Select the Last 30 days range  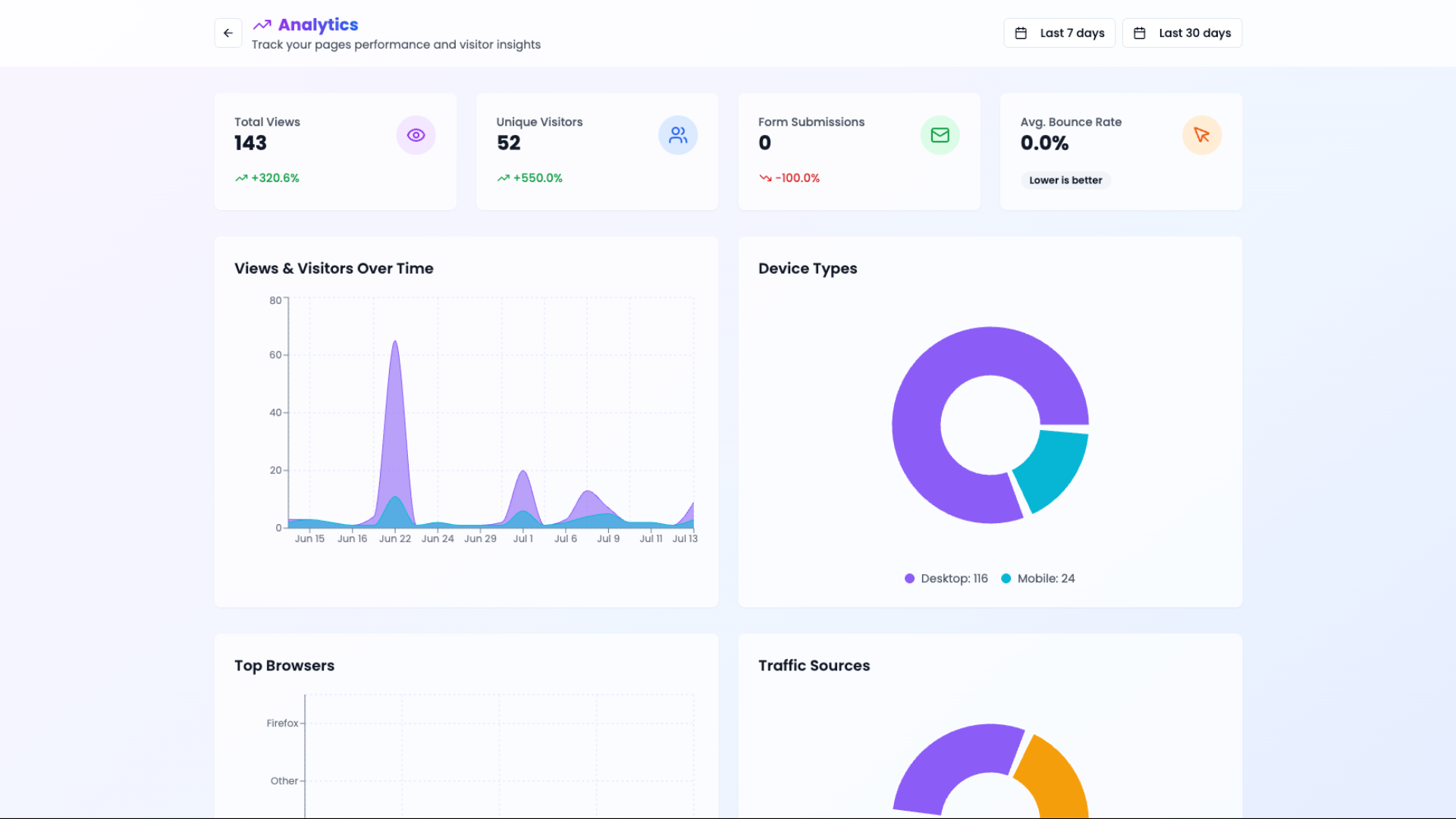click(1194, 33)
